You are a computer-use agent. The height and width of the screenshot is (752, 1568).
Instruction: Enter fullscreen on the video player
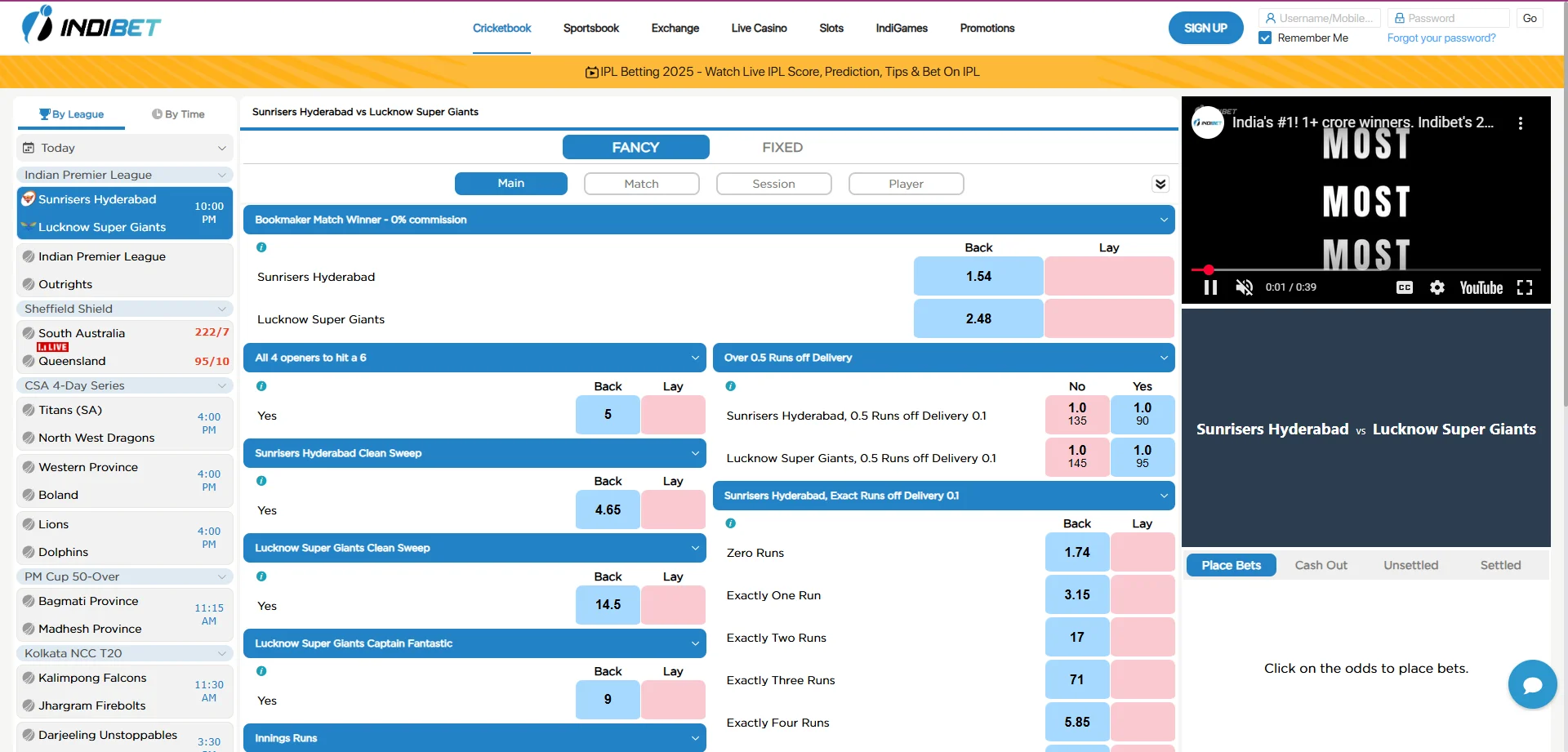tap(1524, 287)
